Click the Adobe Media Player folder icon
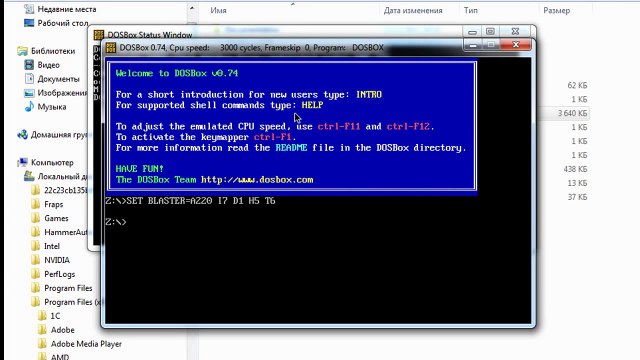 coord(42,344)
